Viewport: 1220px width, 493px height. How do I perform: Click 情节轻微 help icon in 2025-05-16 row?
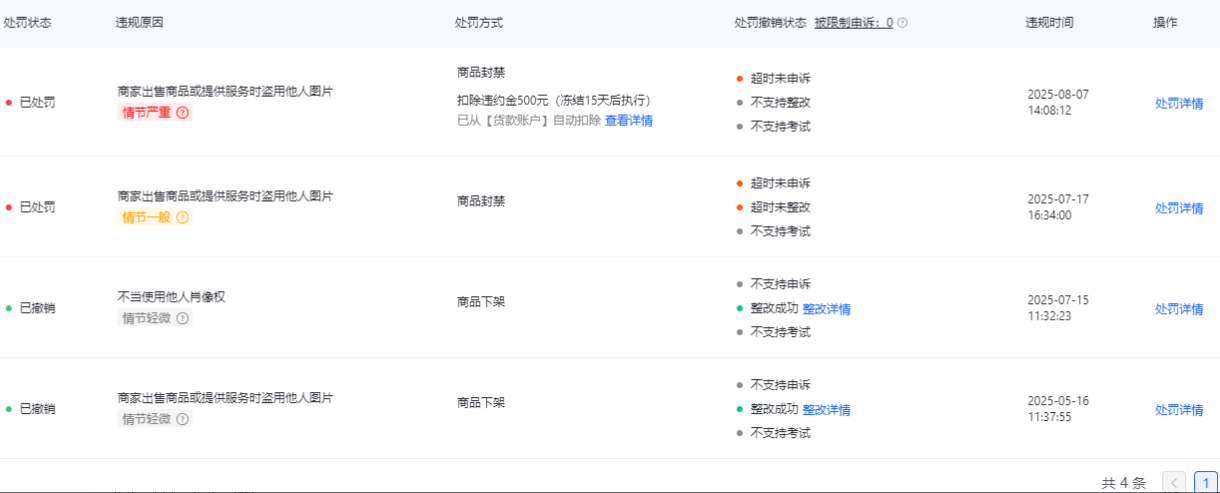182,420
